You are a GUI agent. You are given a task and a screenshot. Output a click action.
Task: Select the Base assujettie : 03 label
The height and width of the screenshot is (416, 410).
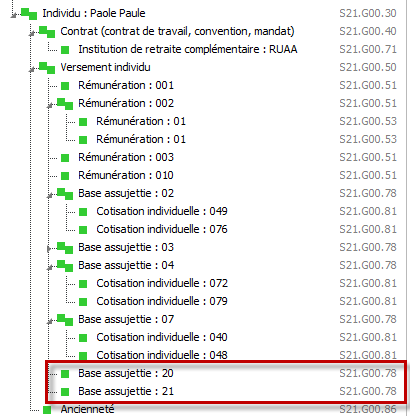(x=126, y=247)
